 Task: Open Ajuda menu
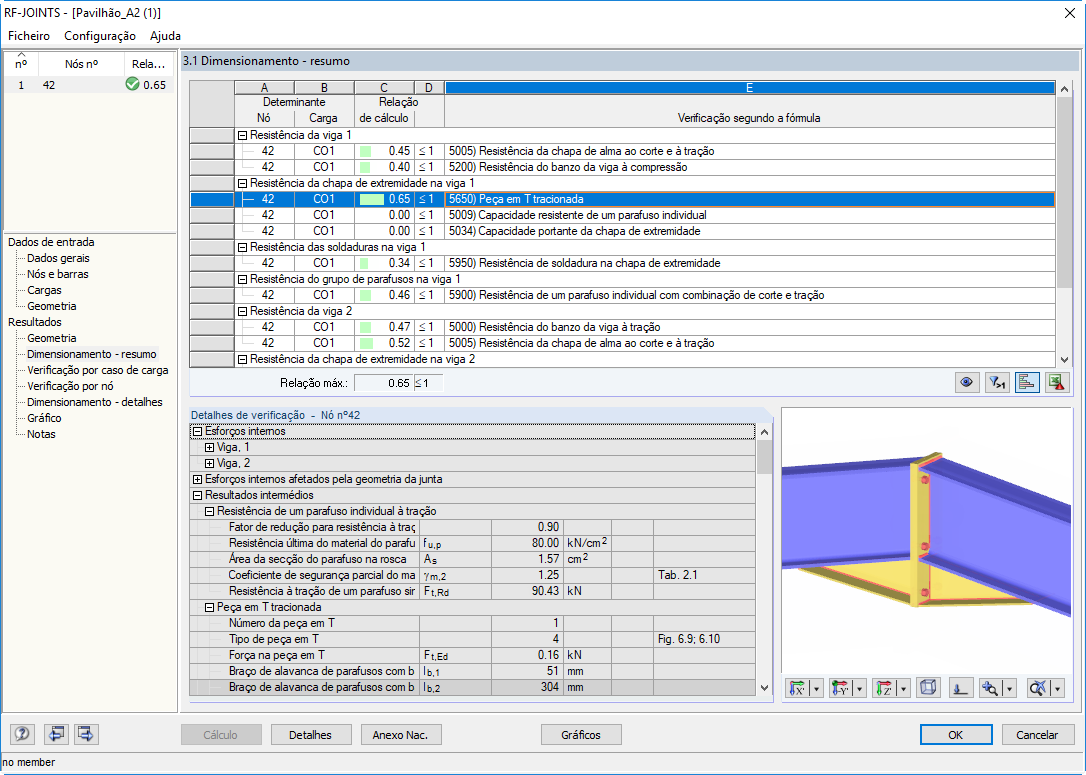(165, 35)
